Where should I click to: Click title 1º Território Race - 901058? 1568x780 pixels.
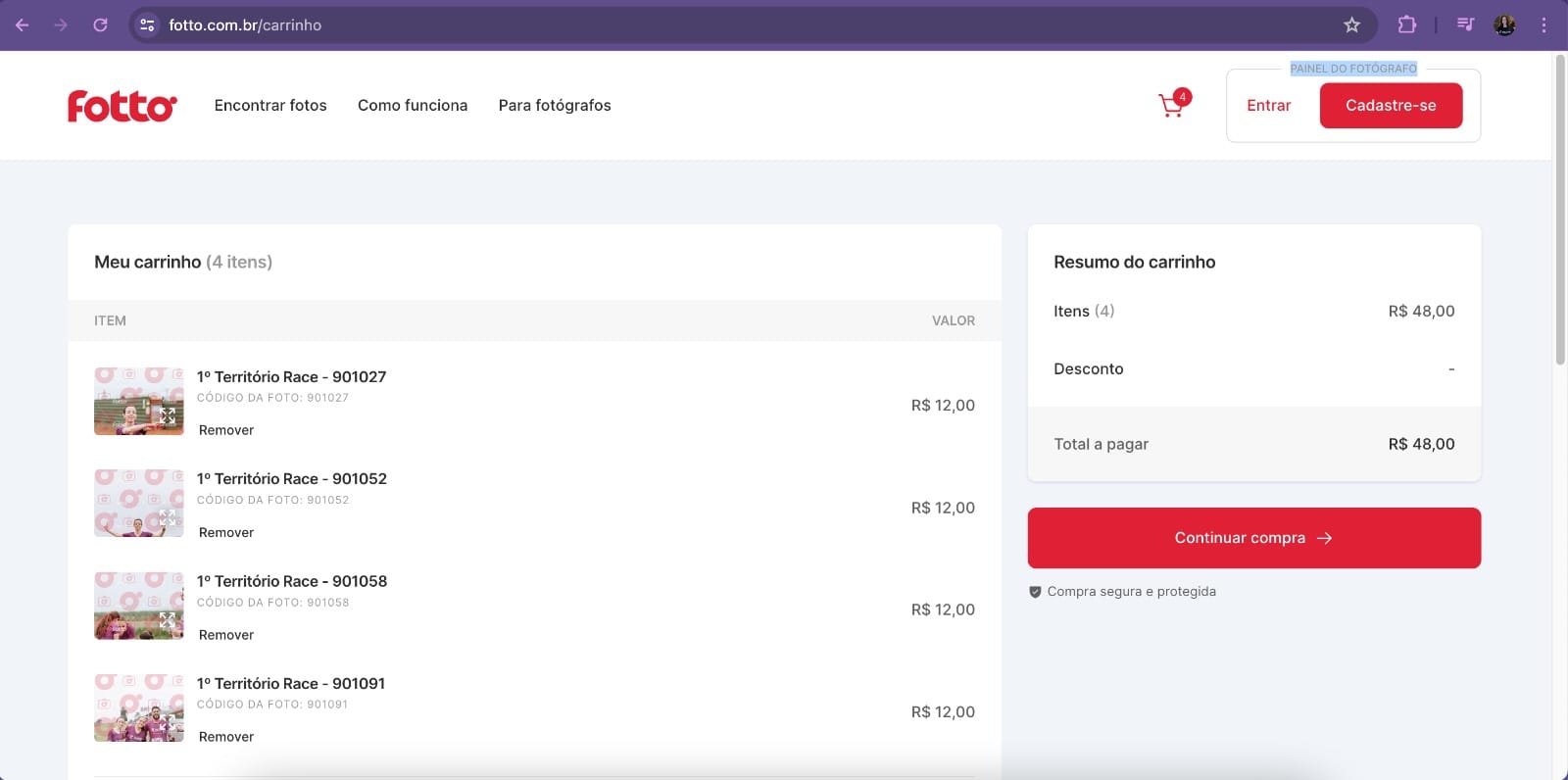pyautogui.click(x=291, y=581)
